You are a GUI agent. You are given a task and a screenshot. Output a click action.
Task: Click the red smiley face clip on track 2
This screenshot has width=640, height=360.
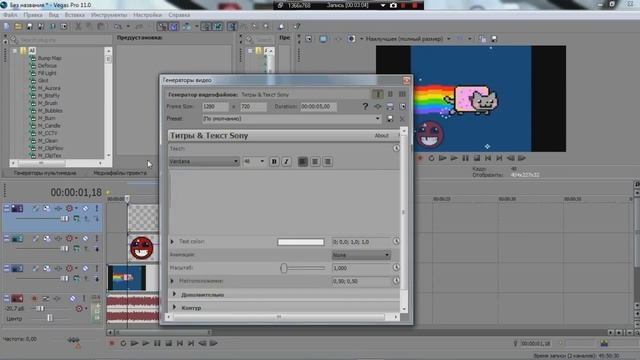click(x=141, y=248)
